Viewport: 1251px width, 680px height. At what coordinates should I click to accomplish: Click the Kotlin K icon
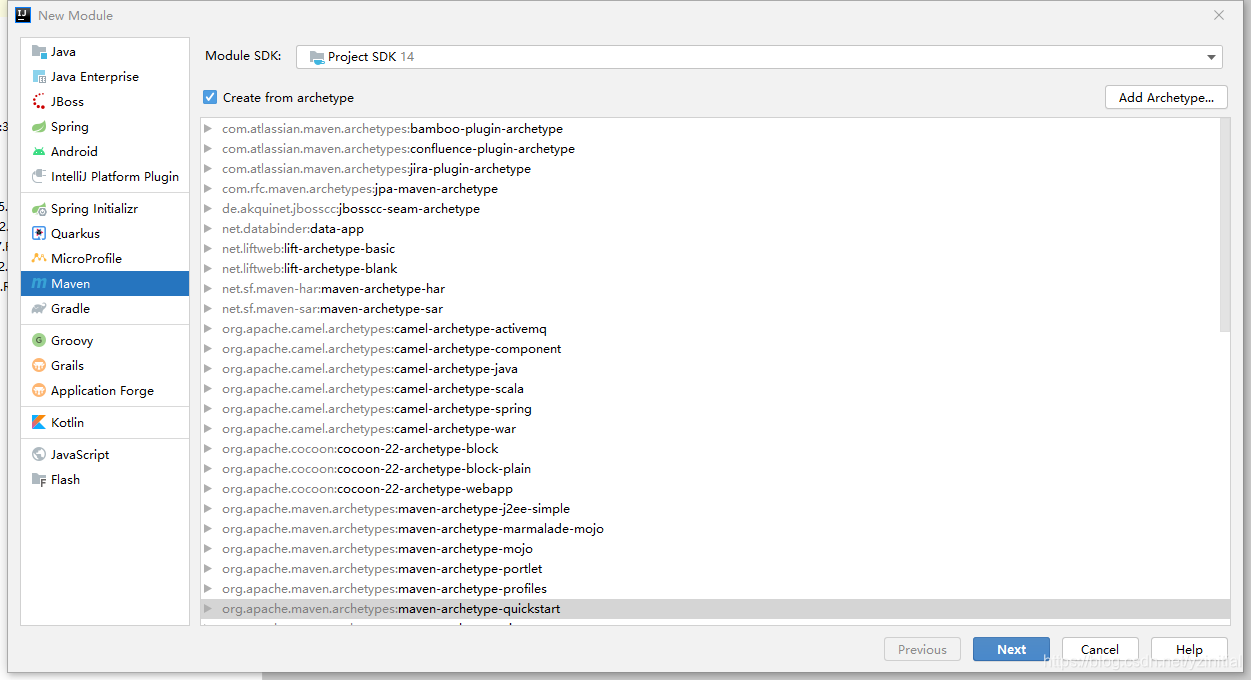tap(39, 423)
